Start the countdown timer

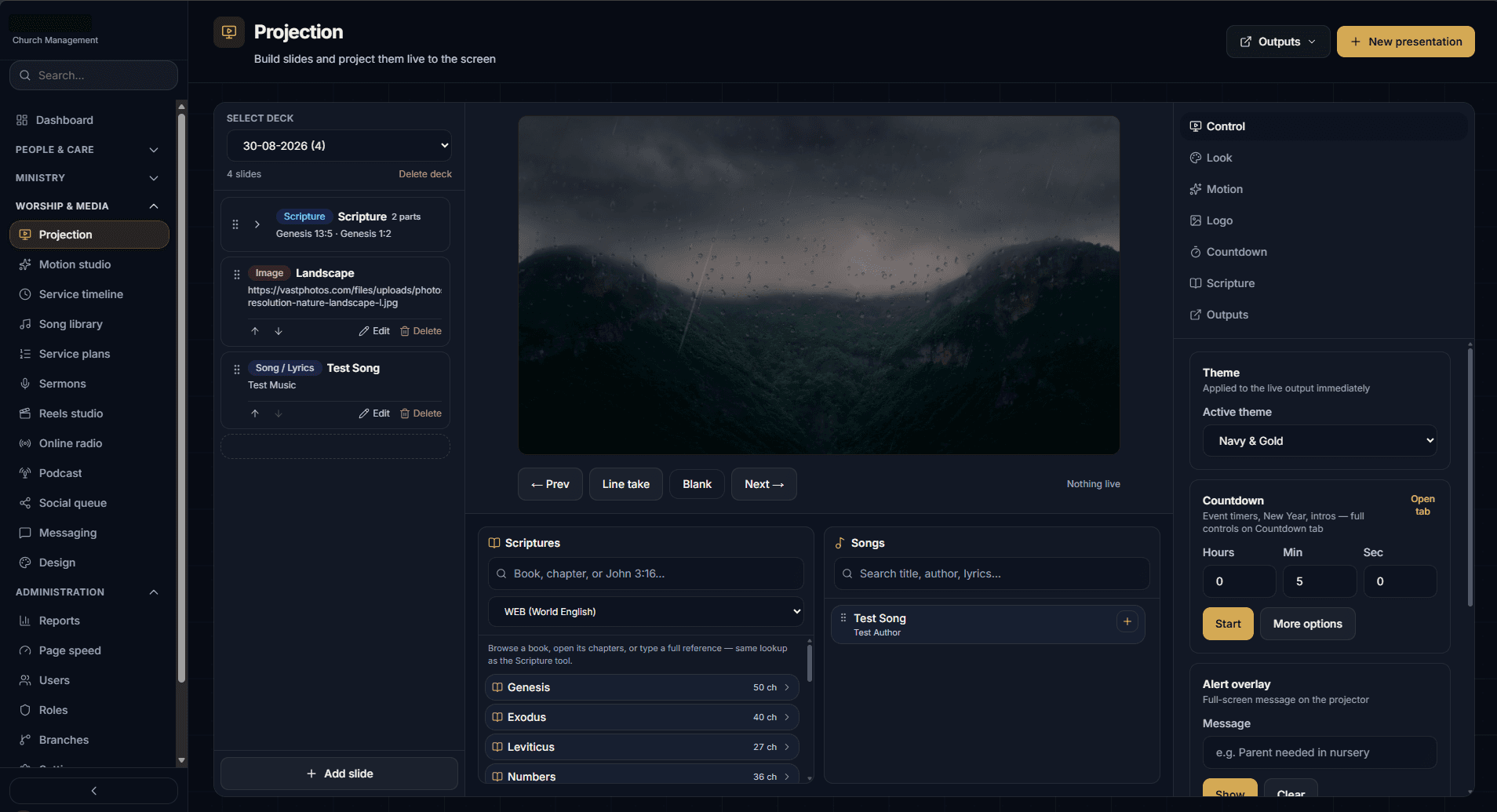pos(1228,624)
